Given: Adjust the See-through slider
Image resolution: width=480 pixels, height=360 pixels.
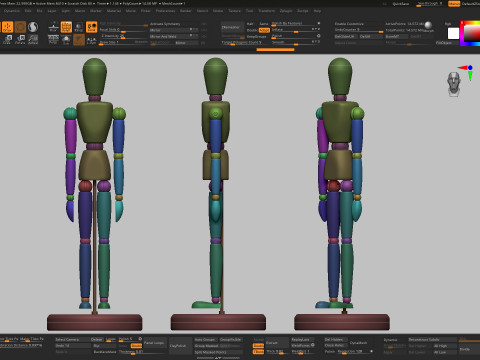Looking at the screenshot, I should (430, 4).
